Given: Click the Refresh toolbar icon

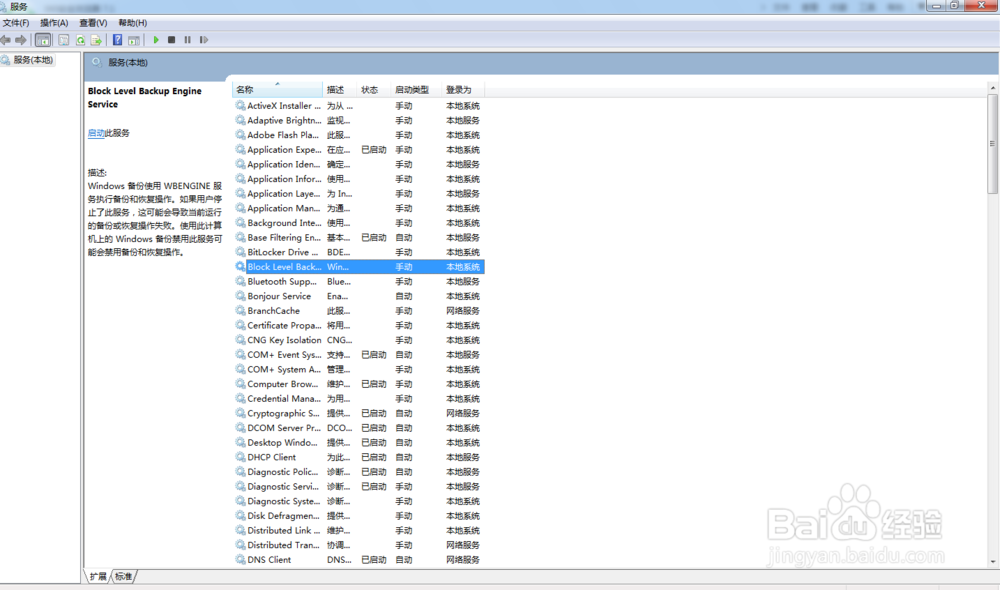Looking at the screenshot, I should (80, 40).
